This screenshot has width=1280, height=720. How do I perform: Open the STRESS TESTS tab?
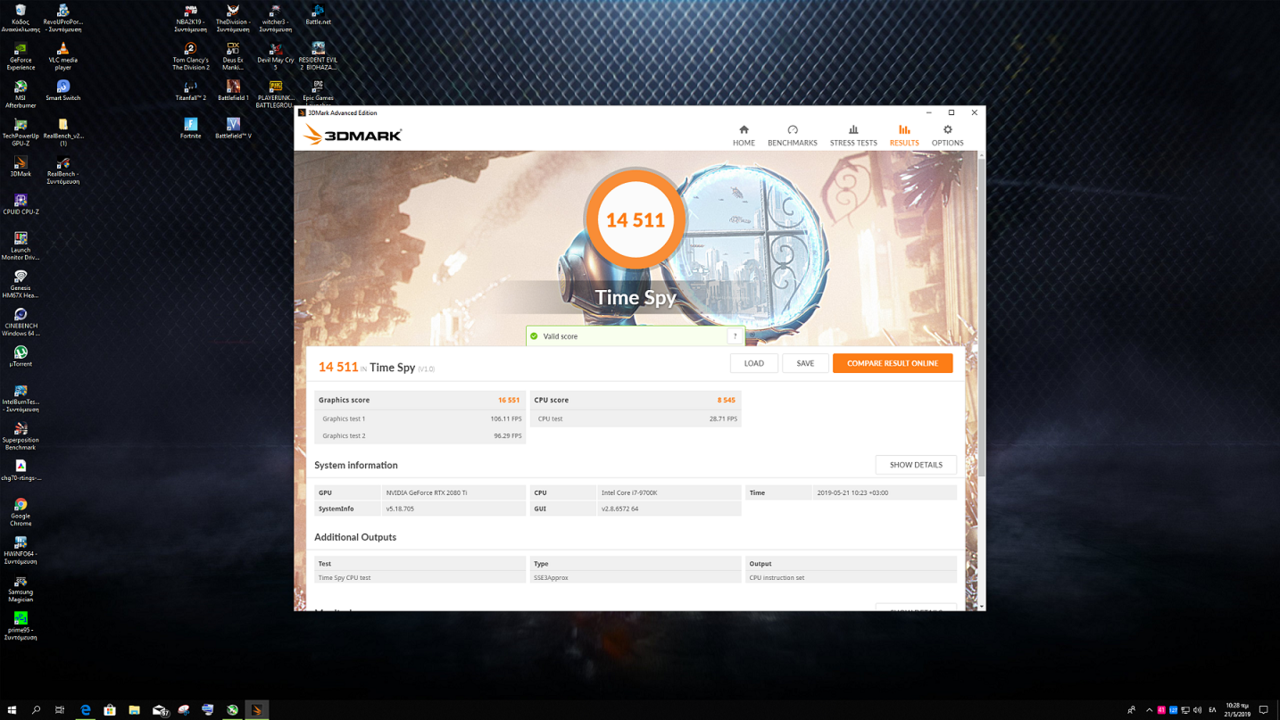[x=853, y=136]
